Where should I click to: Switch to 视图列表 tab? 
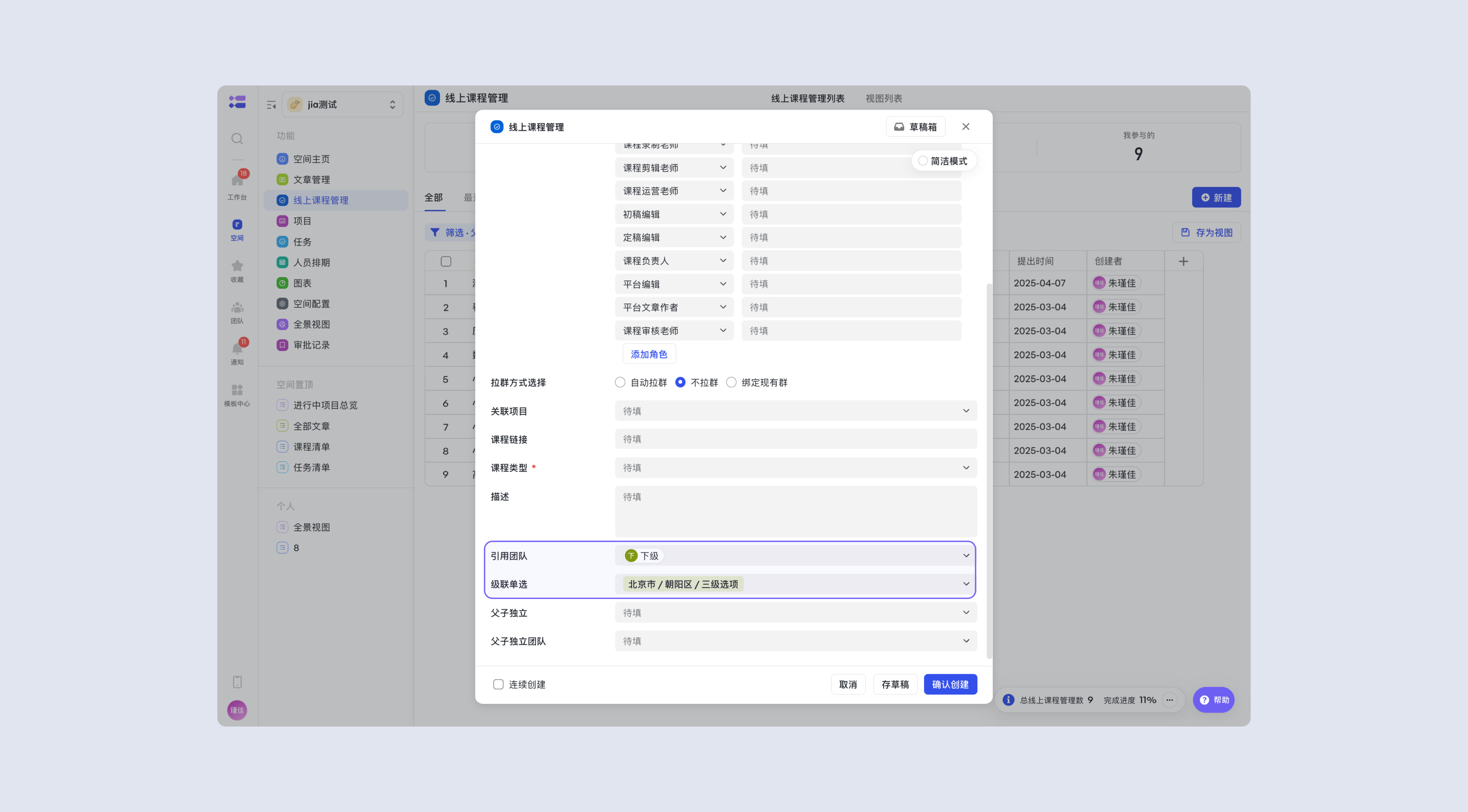pos(883,98)
